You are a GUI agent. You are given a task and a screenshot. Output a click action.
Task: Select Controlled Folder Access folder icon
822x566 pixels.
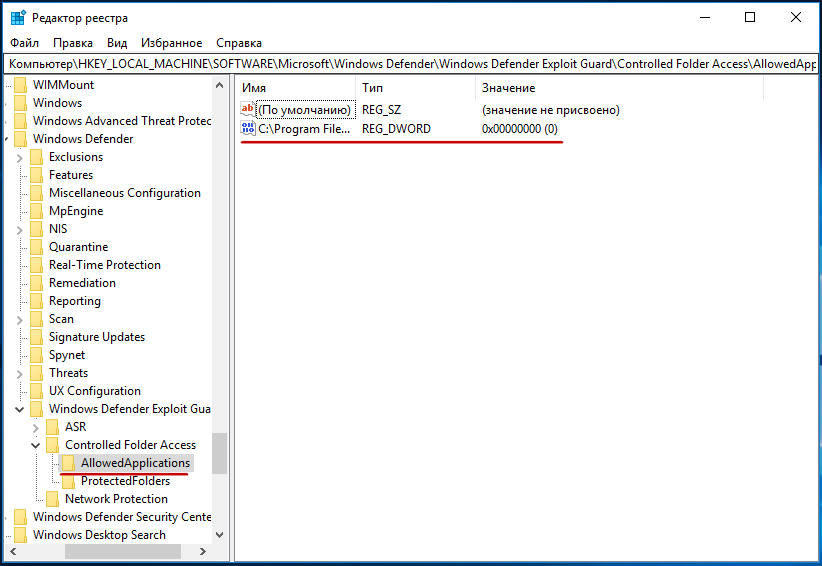(52, 445)
